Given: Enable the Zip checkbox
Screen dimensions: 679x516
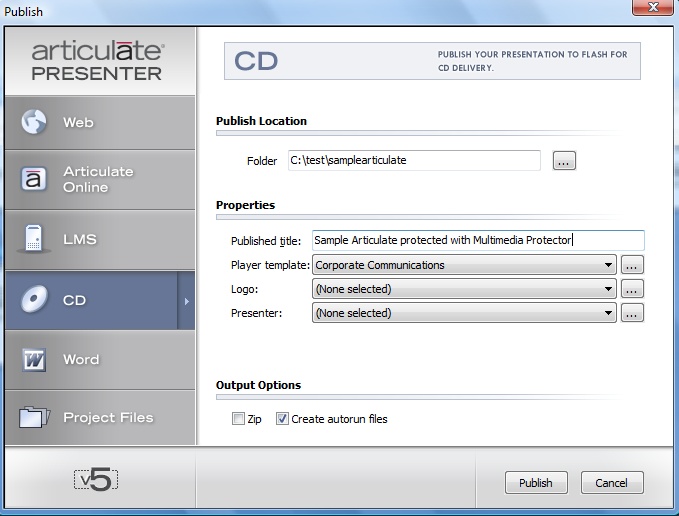Looking at the screenshot, I should coord(238,419).
